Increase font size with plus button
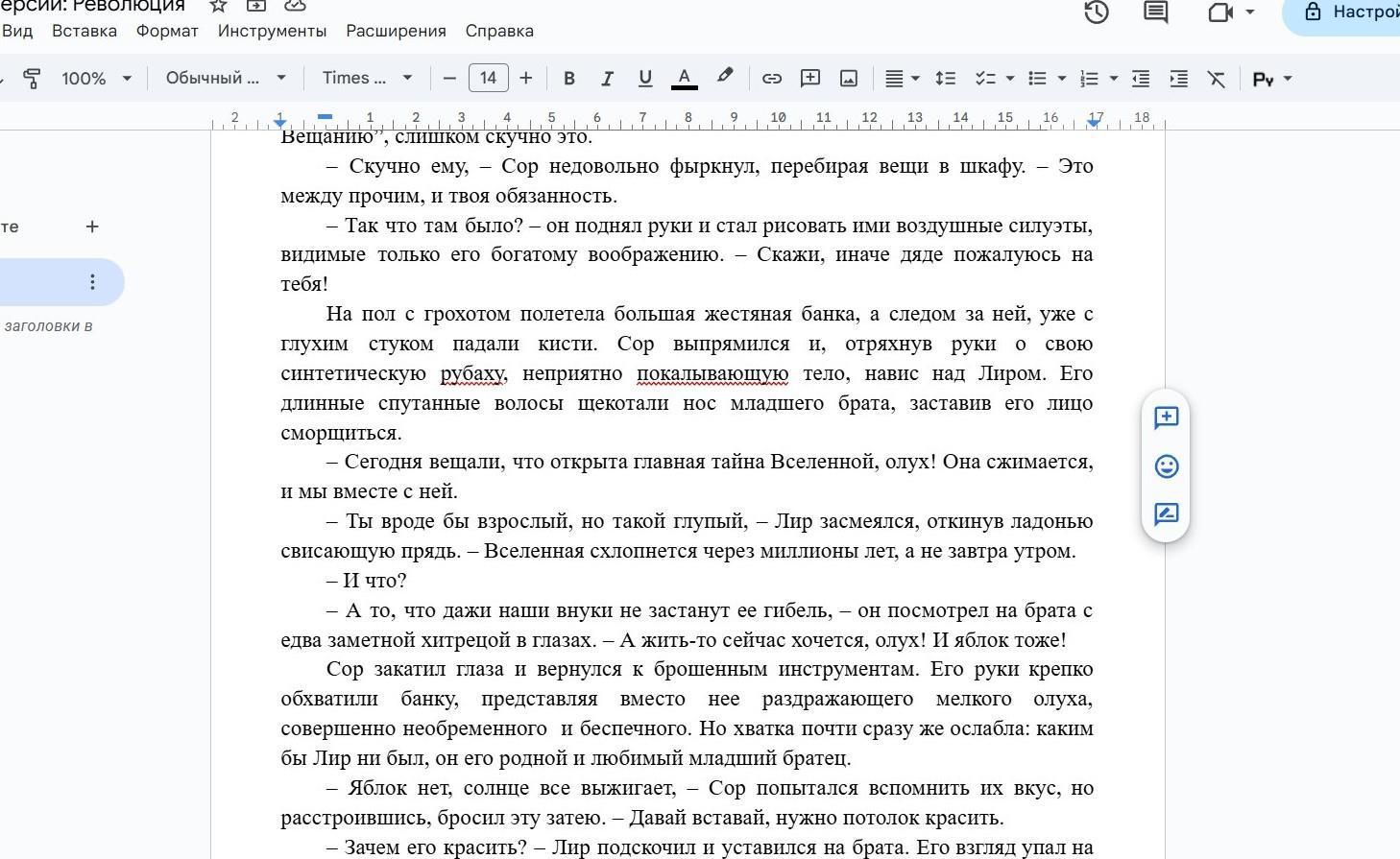This screenshot has width=1400, height=859. [x=525, y=79]
